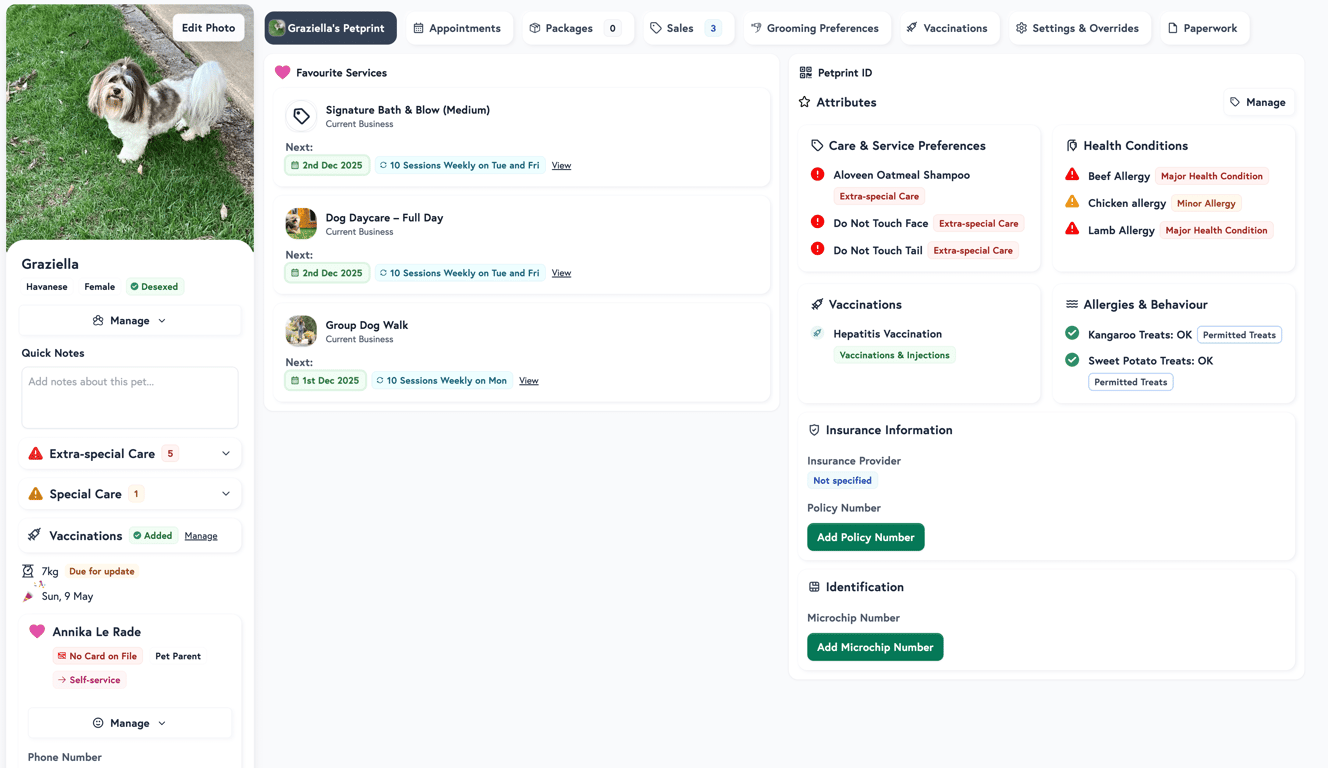Image resolution: width=1328 pixels, height=768 pixels.
Task: Click the Desexed badge
Action: pyautogui.click(x=155, y=287)
